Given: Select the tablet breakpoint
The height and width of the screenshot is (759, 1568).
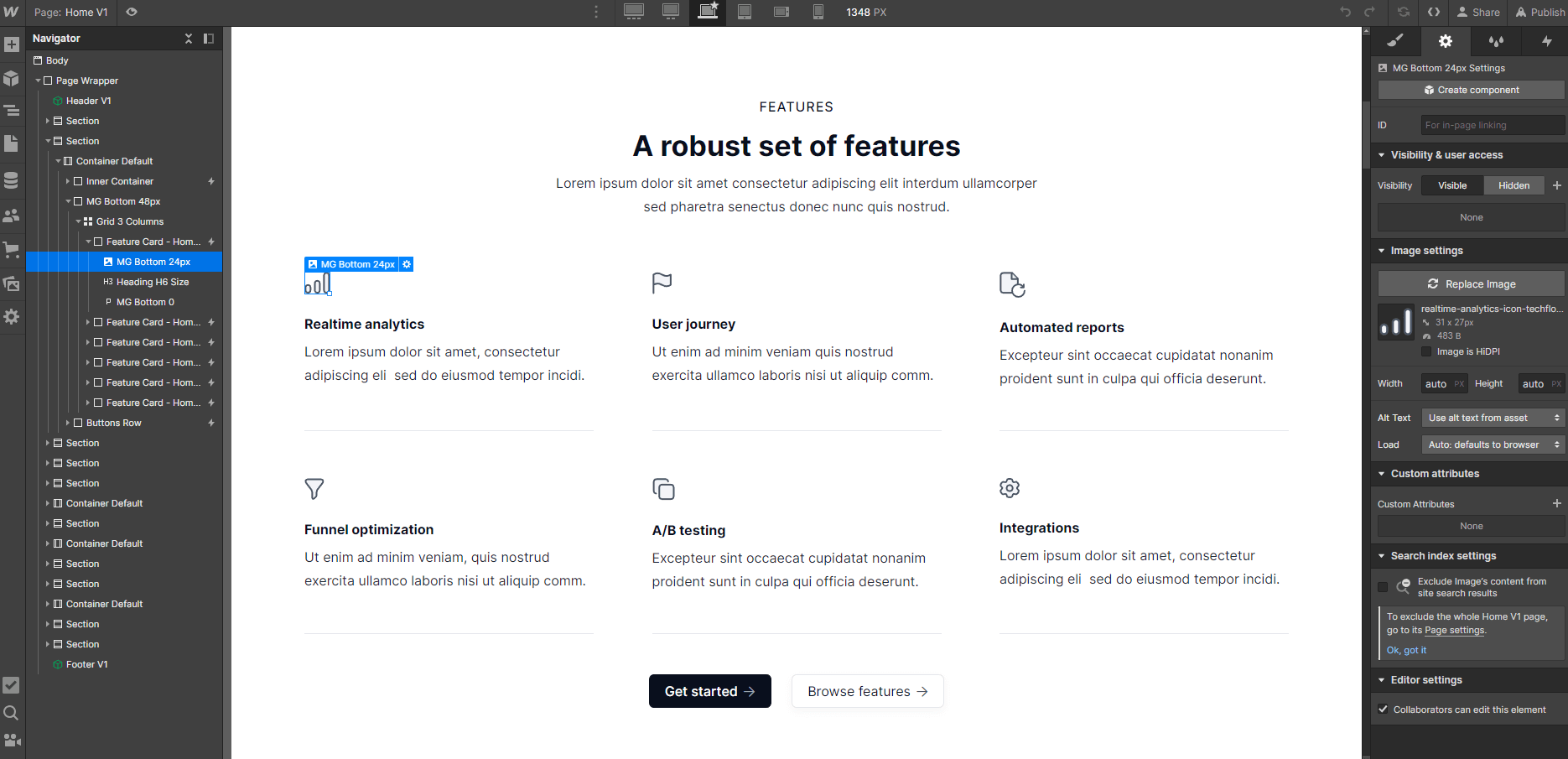Looking at the screenshot, I should point(744,12).
